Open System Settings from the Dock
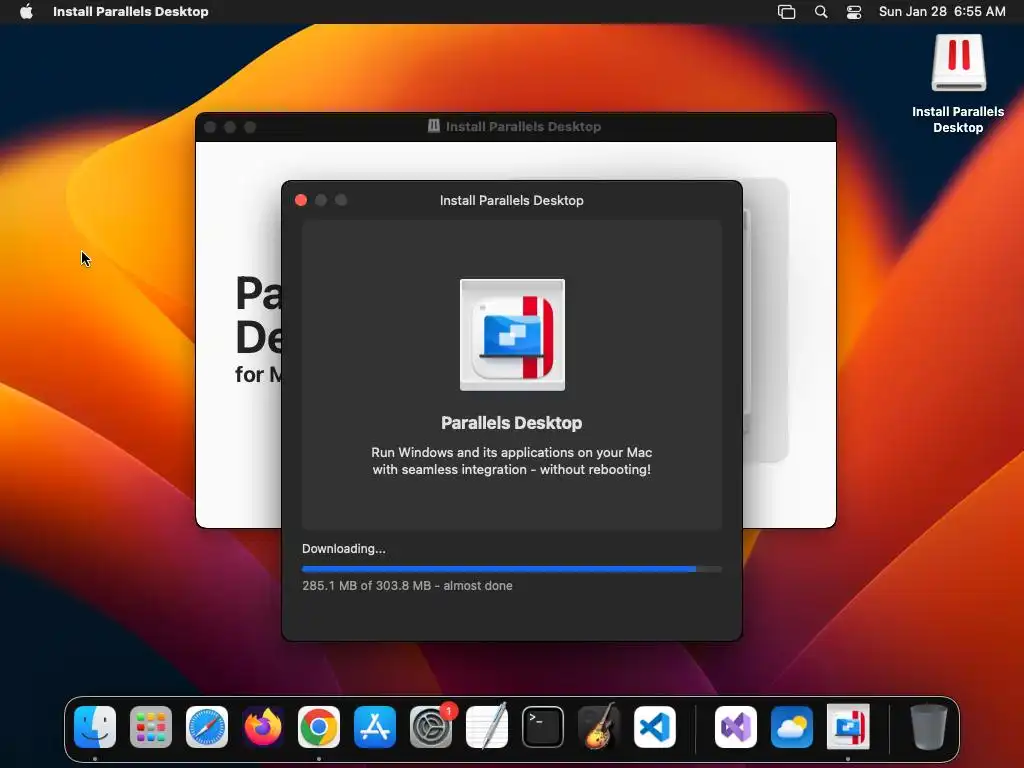The image size is (1024, 768). tap(431, 727)
